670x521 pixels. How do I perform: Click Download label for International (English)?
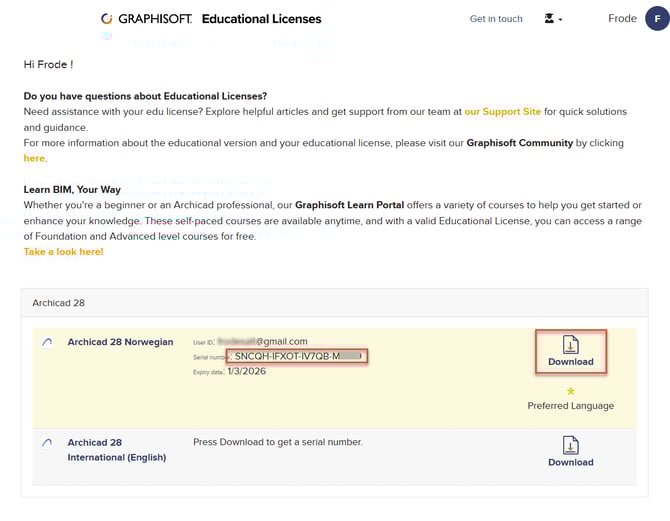tap(570, 462)
